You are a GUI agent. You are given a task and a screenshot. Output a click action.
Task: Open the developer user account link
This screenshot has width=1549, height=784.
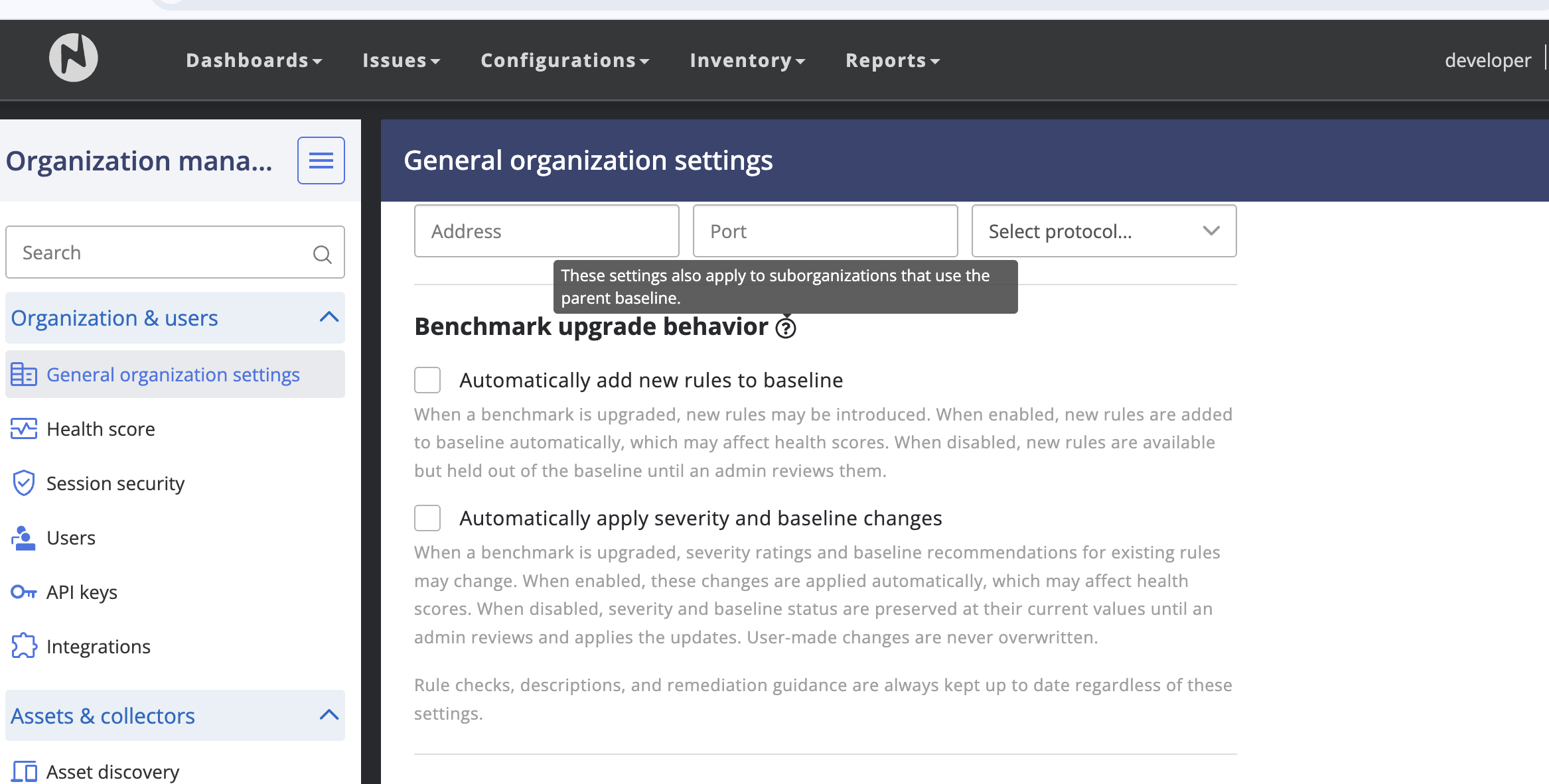click(1487, 60)
